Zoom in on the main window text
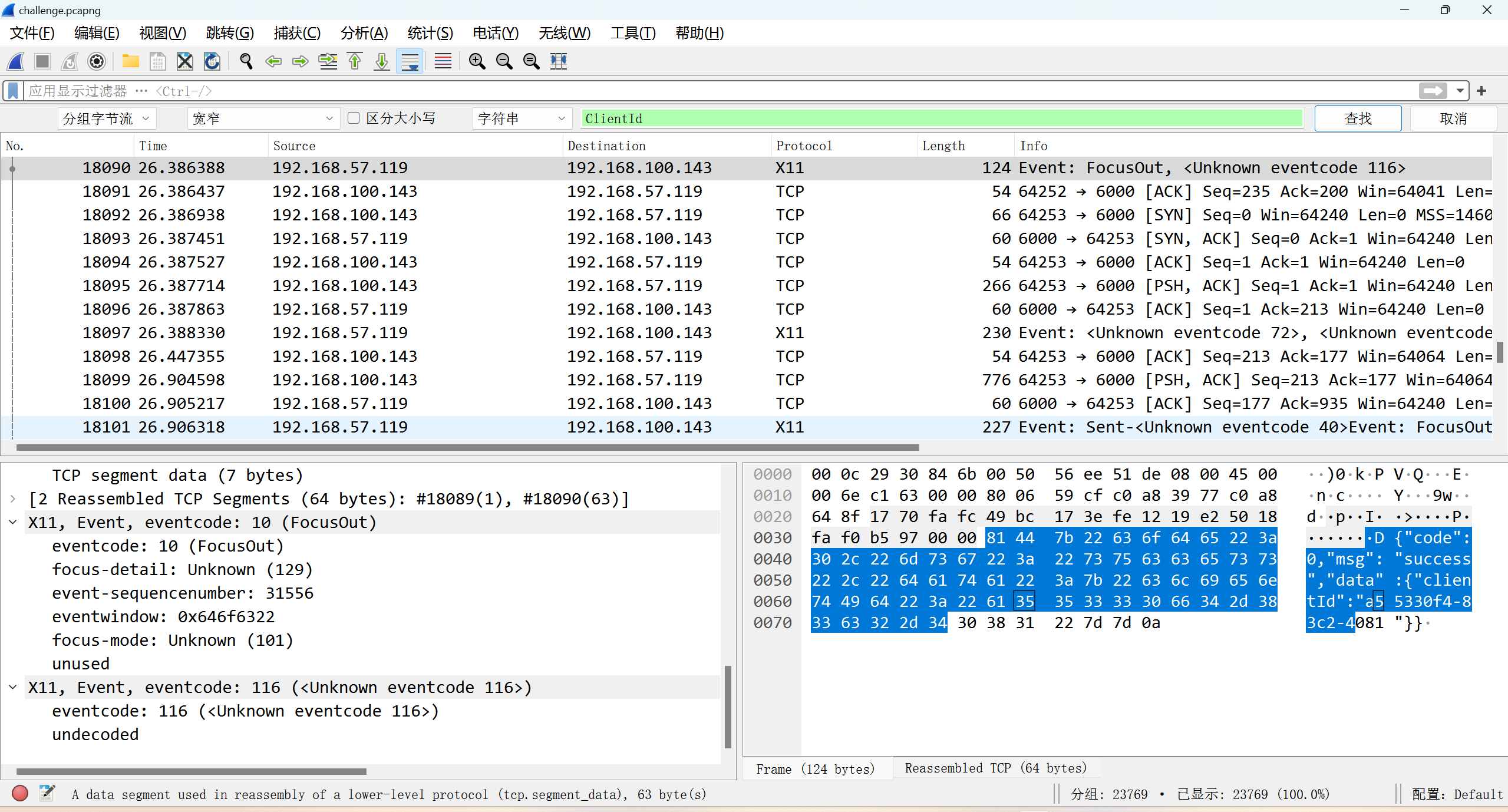 [x=477, y=61]
